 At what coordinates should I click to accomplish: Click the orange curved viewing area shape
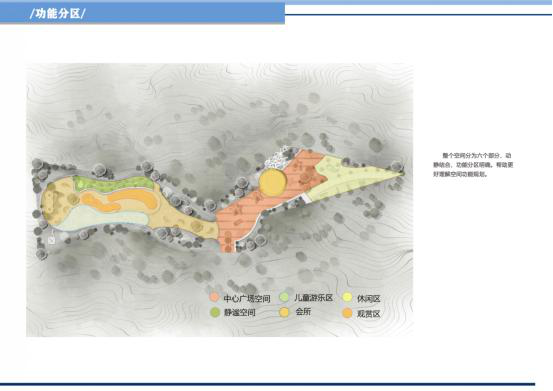pyautogui.click(x=120, y=200)
